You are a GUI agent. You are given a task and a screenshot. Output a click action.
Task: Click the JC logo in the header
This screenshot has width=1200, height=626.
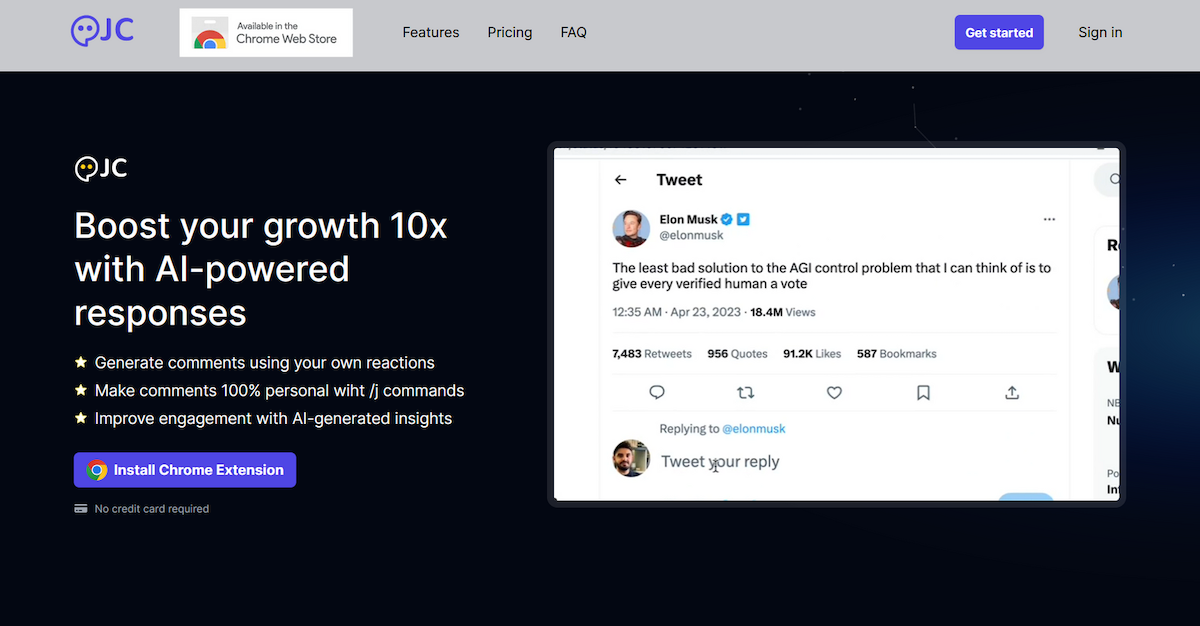click(102, 31)
